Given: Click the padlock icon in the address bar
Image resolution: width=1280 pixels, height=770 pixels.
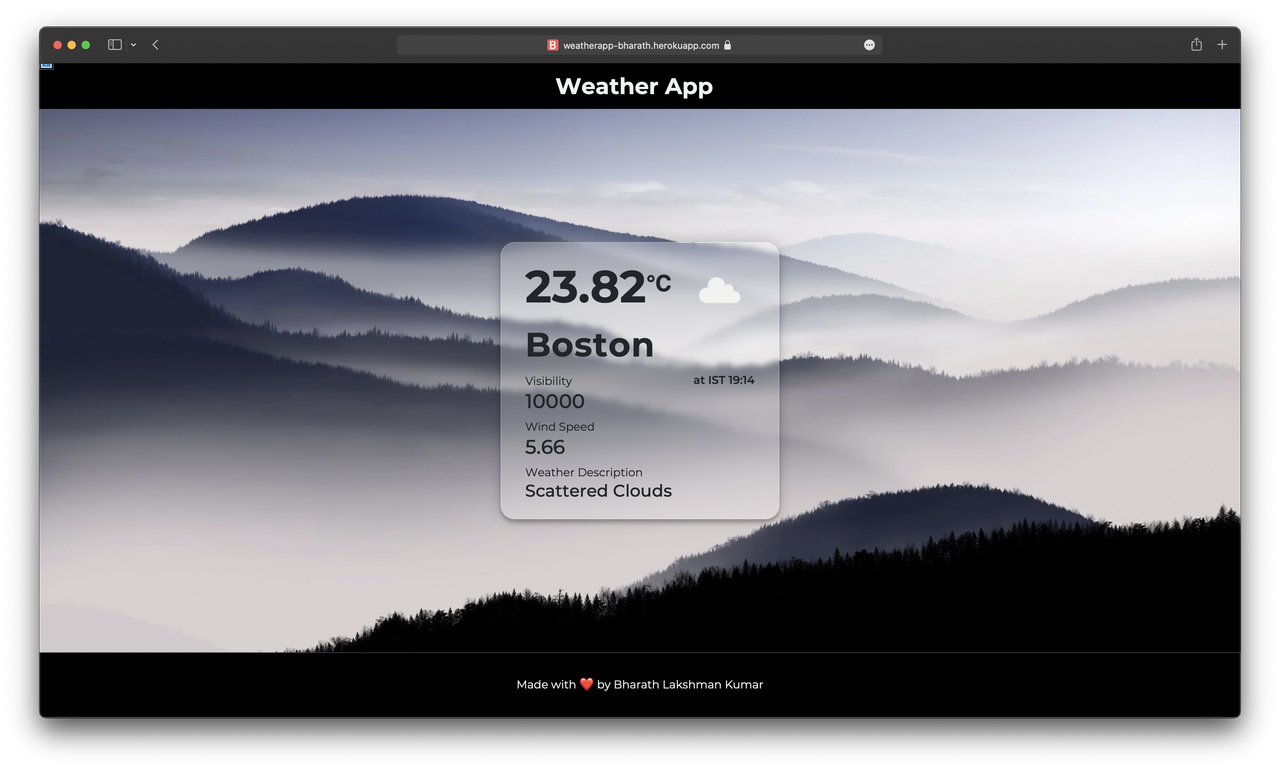Looking at the screenshot, I should pyautogui.click(x=727, y=44).
